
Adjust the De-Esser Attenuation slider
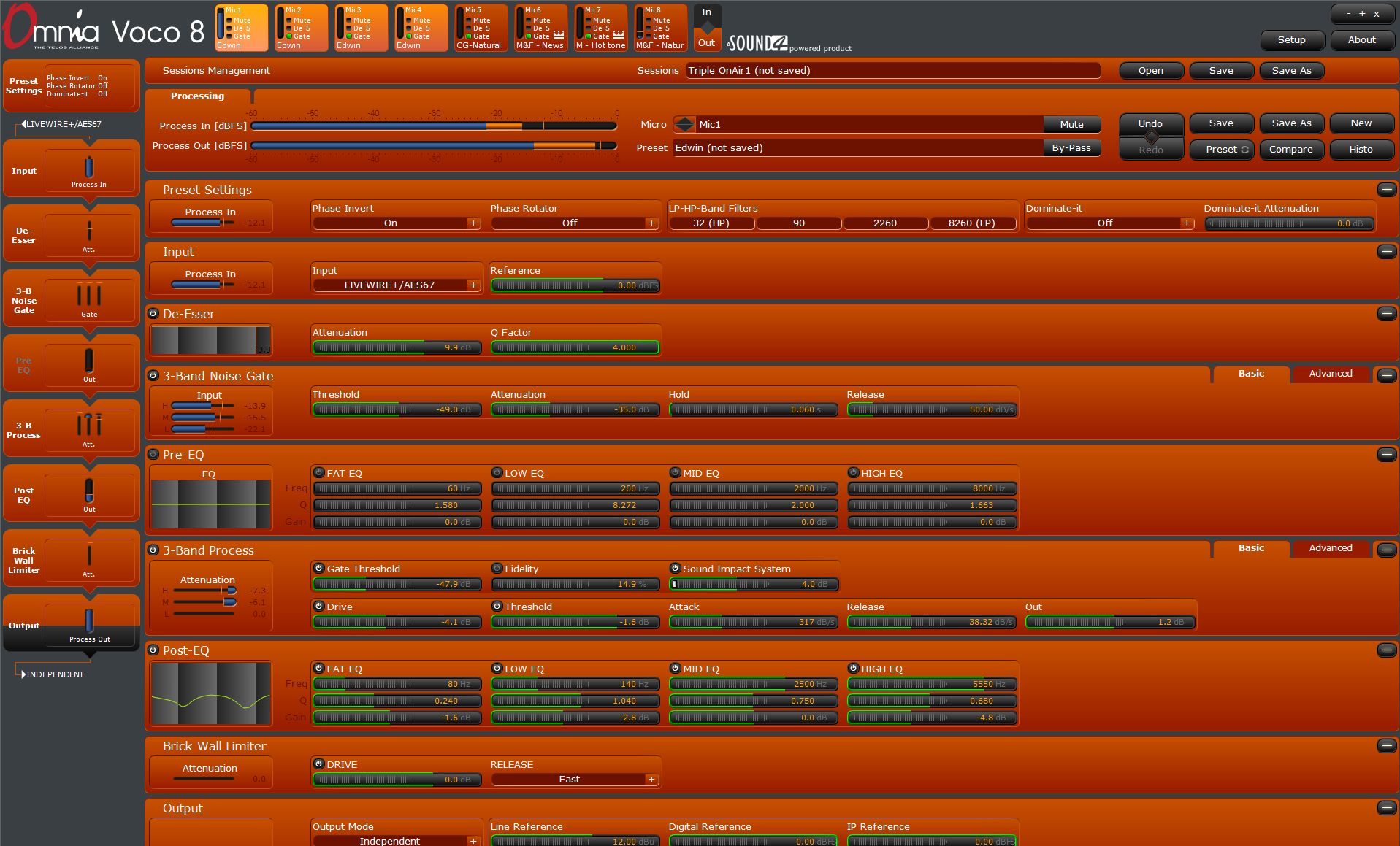[x=397, y=347]
